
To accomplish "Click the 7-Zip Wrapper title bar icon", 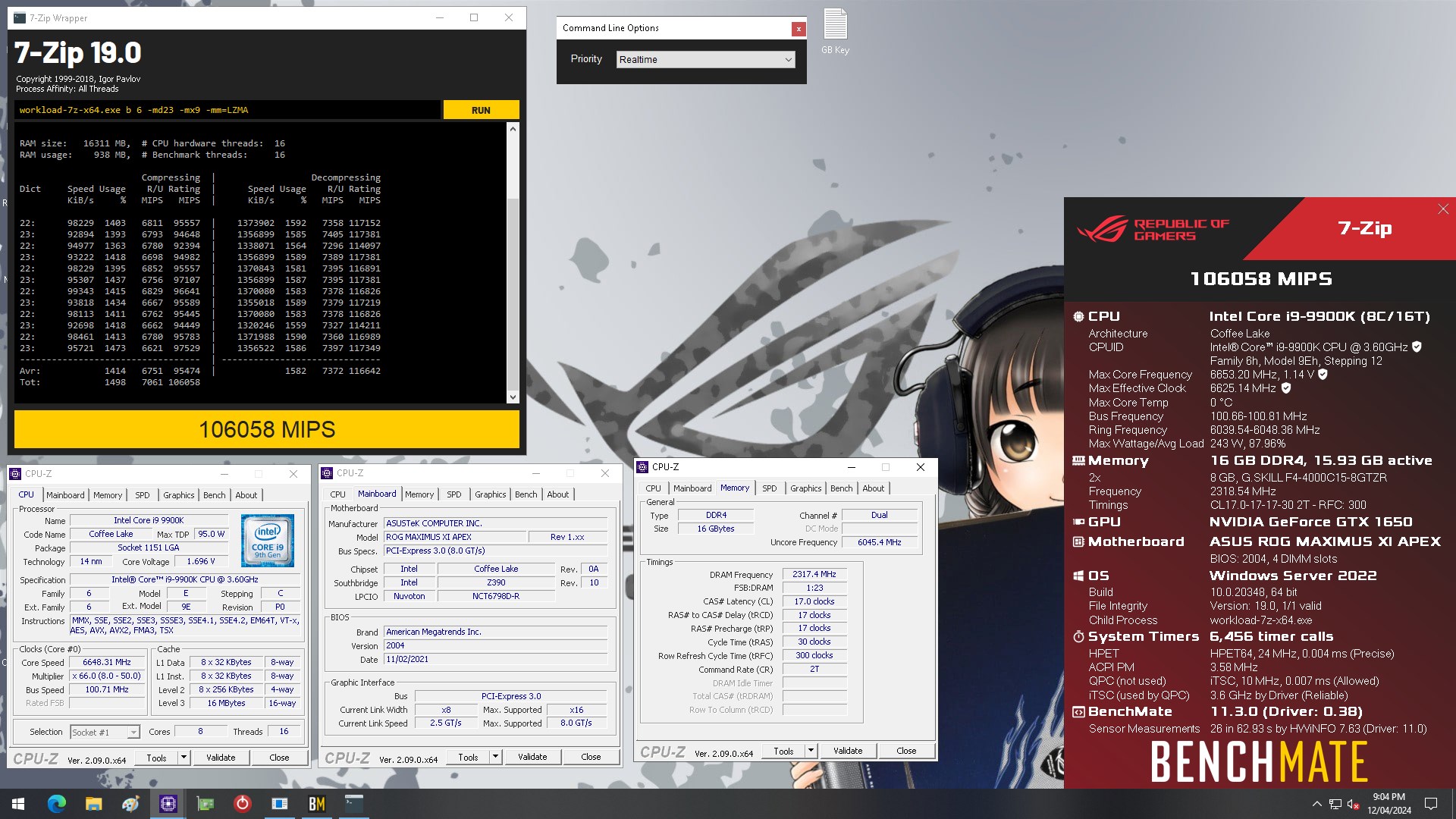I will (x=20, y=17).
